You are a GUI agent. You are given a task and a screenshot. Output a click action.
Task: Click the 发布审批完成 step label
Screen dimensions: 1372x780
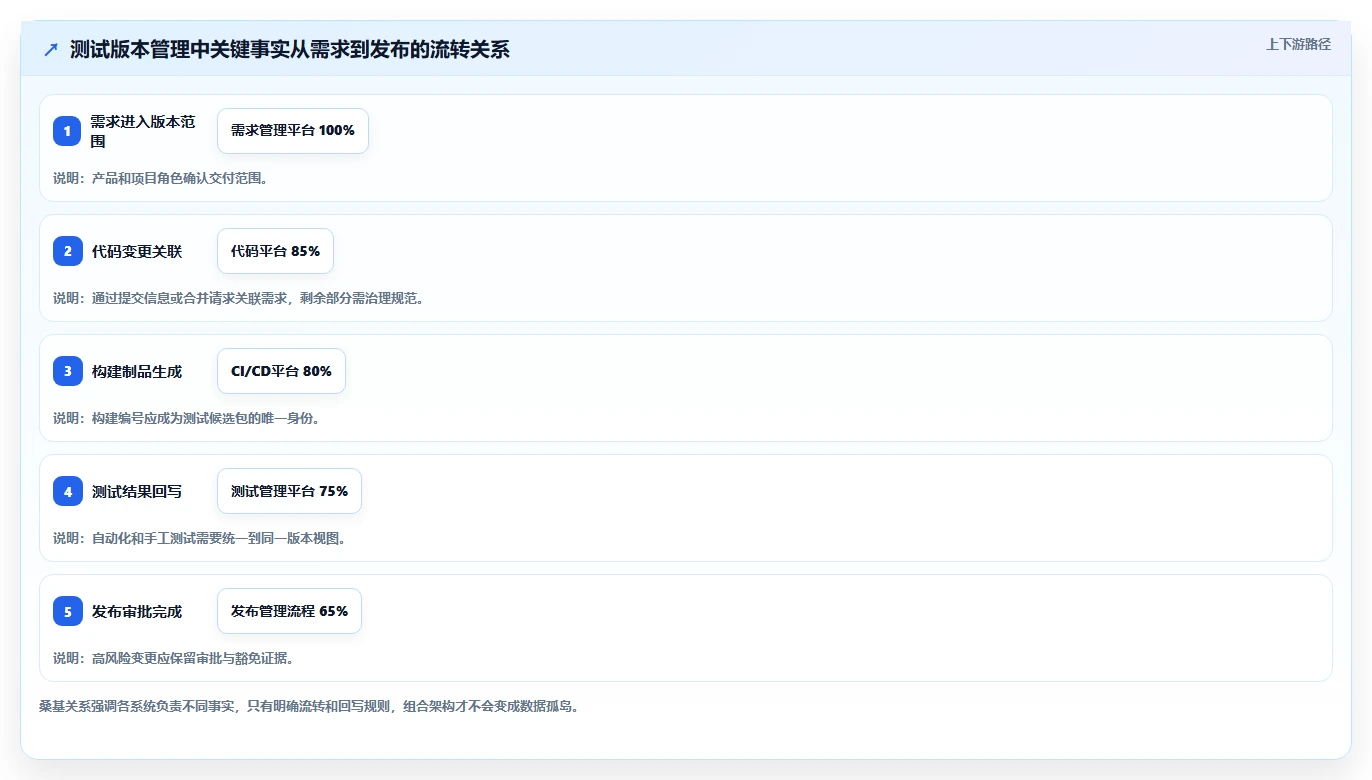coord(137,611)
